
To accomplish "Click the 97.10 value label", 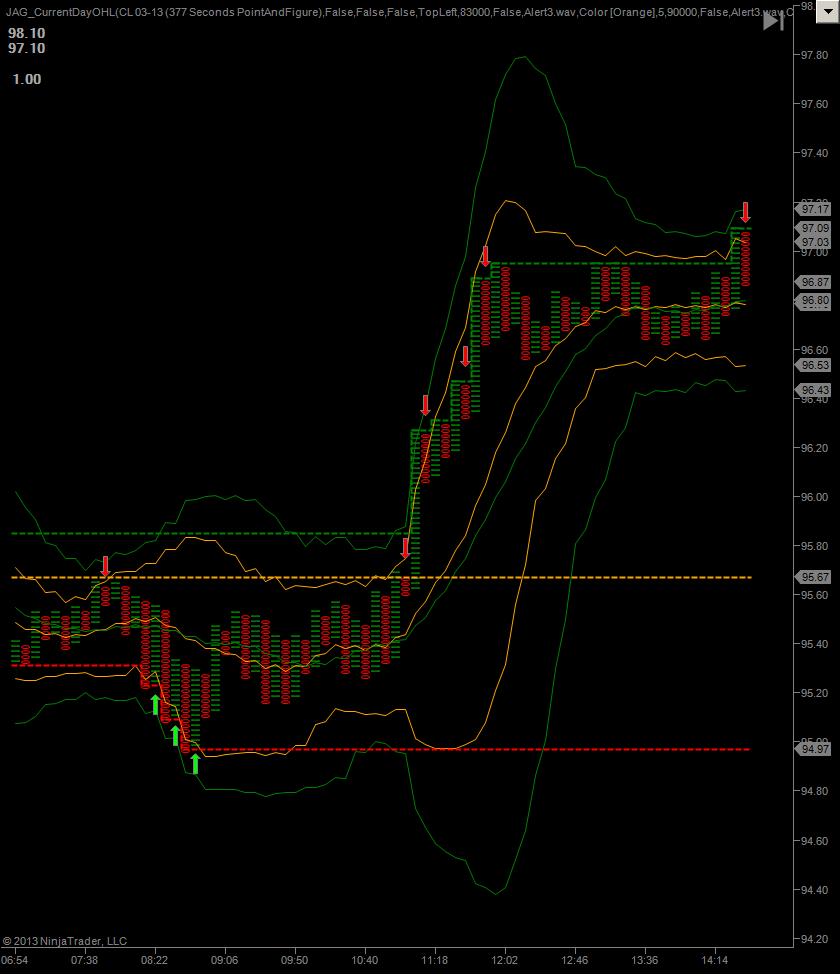I will point(27,48).
